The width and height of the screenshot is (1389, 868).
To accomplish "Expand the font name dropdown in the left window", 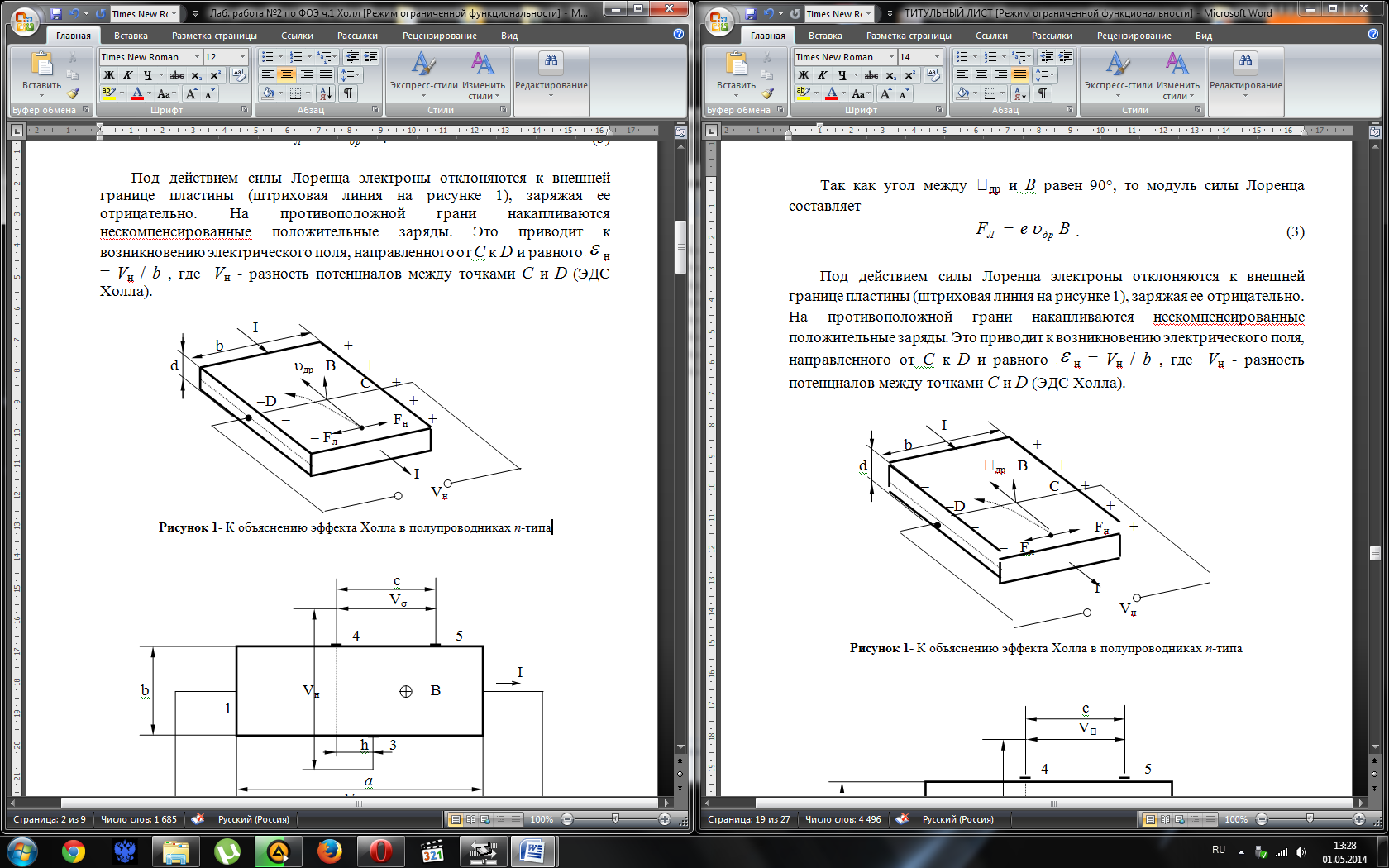I will pyautogui.click(x=197, y=57).
